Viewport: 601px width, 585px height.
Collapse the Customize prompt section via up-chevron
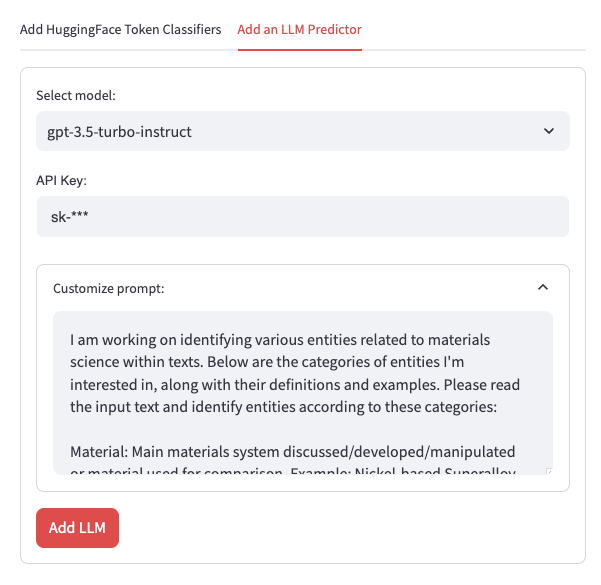543,288
